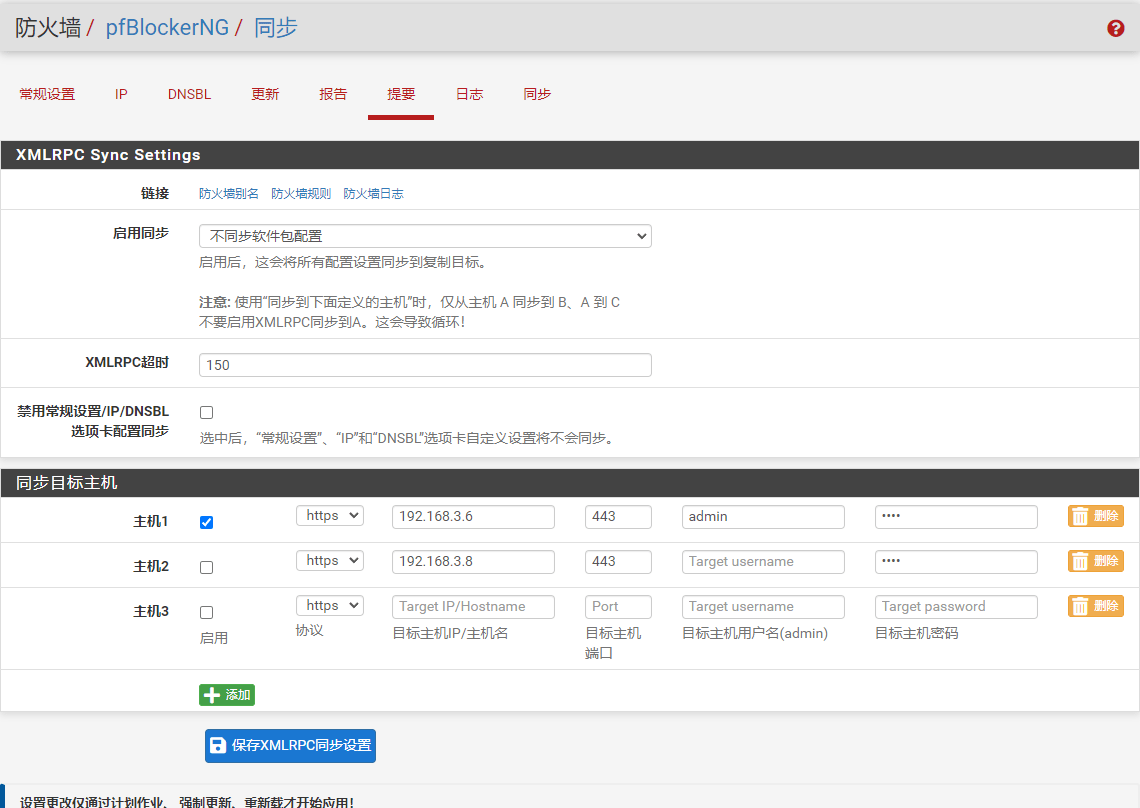Enable the 主机3 checkbox
Viewport: 1140px width, 808px height.
(207, 612)
